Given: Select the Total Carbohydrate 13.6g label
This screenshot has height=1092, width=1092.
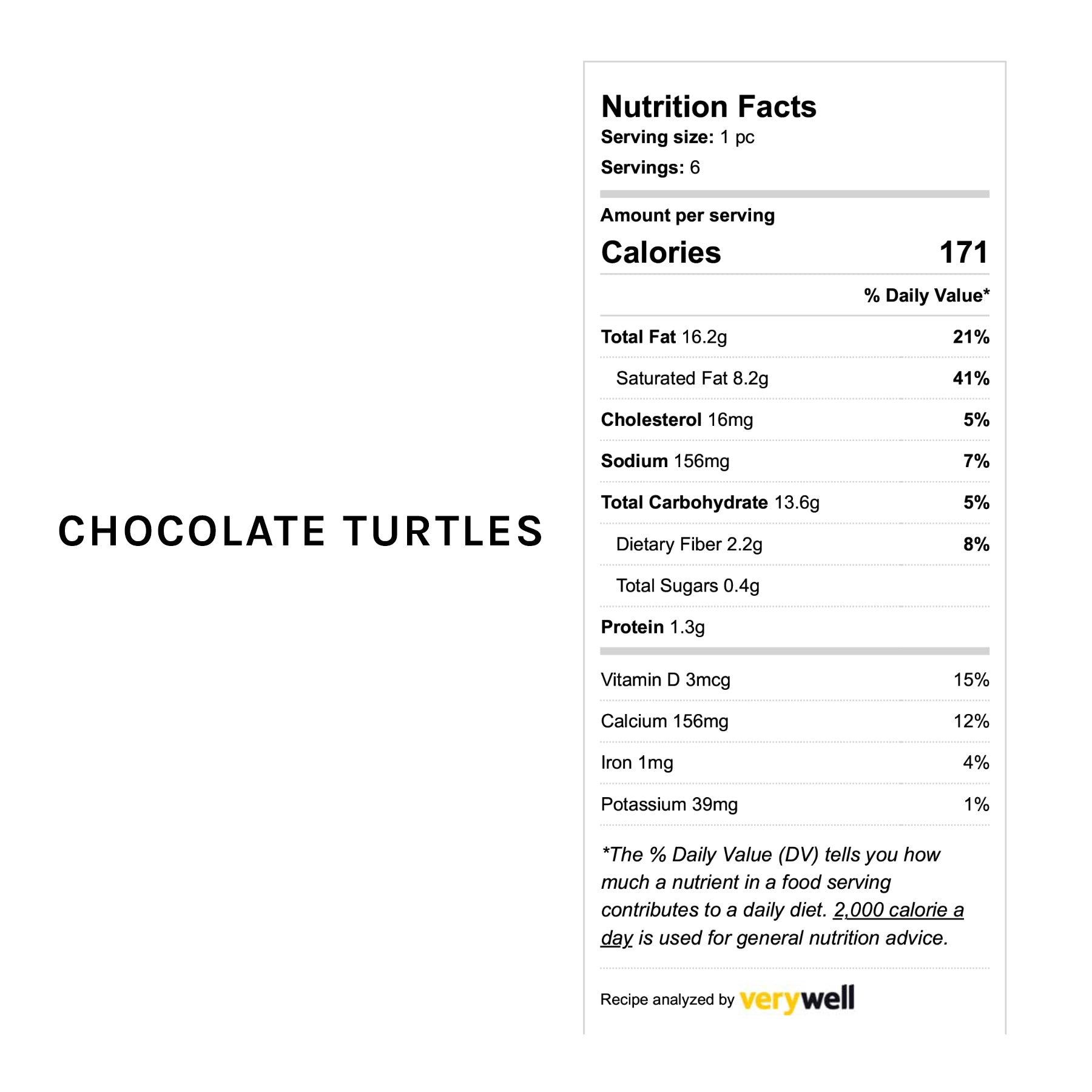Looking at the screenshot, I should click(x=710, y=502).
